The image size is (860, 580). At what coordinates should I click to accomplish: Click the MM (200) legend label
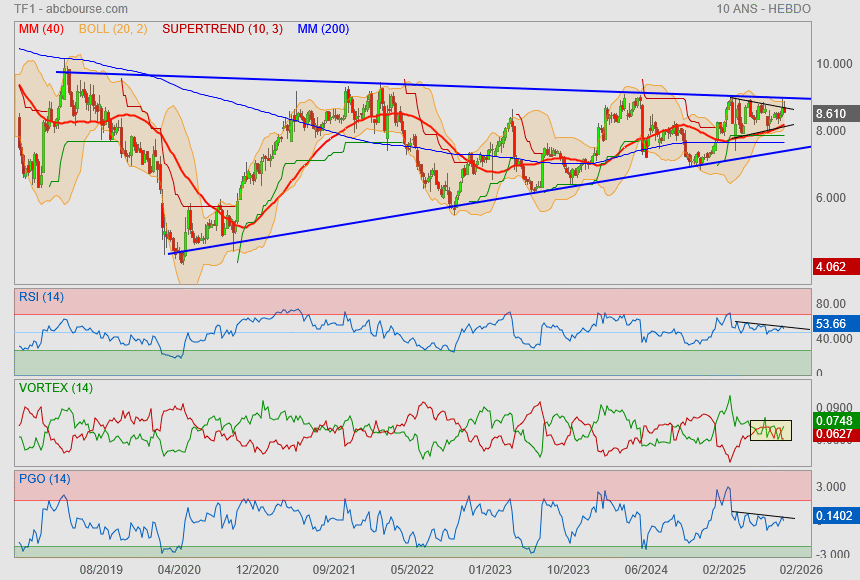coord(323,29)
